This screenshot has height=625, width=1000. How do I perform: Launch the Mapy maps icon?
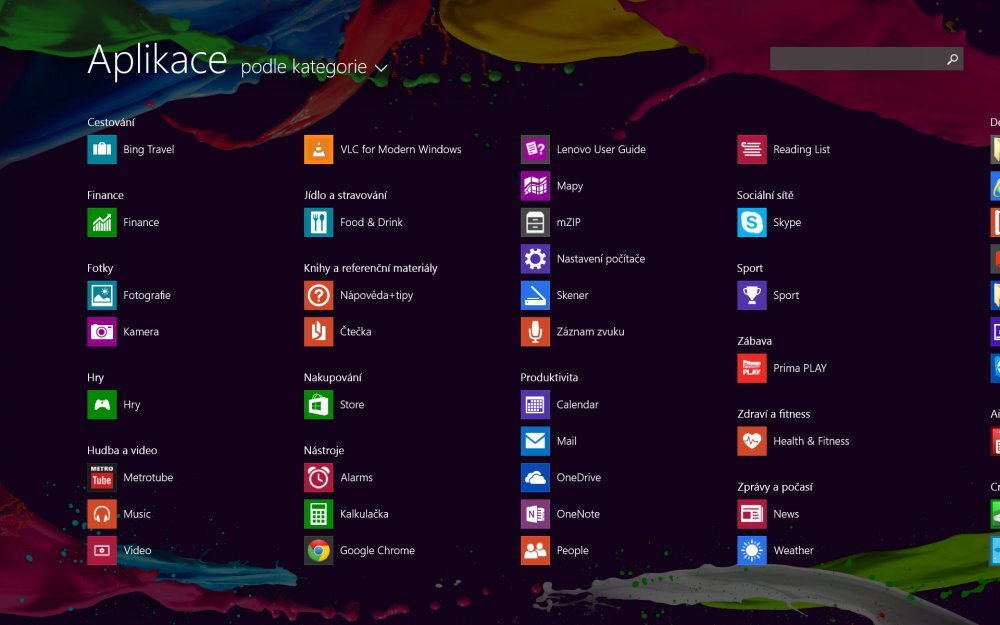click(x=535, y=186)
